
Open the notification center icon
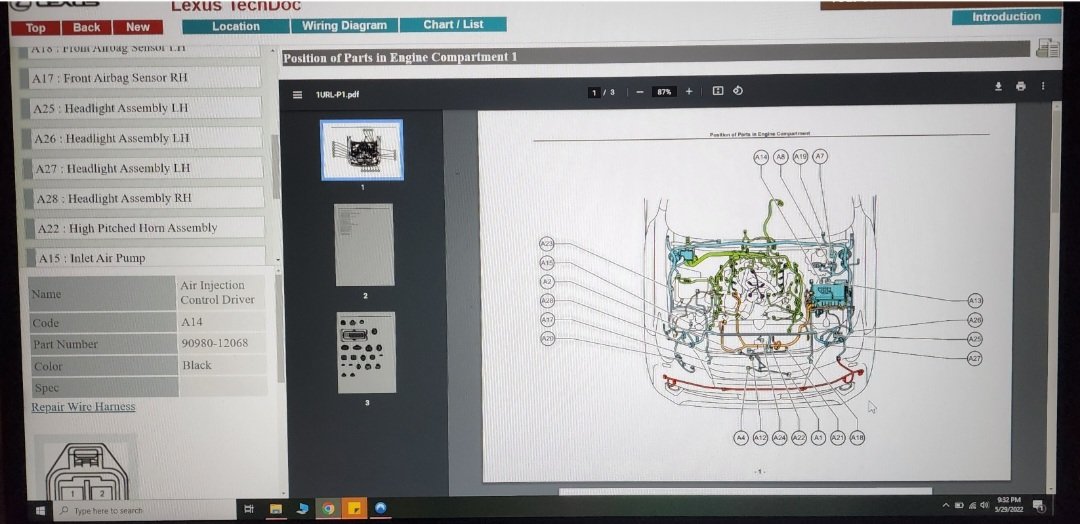coord(1040,507)
